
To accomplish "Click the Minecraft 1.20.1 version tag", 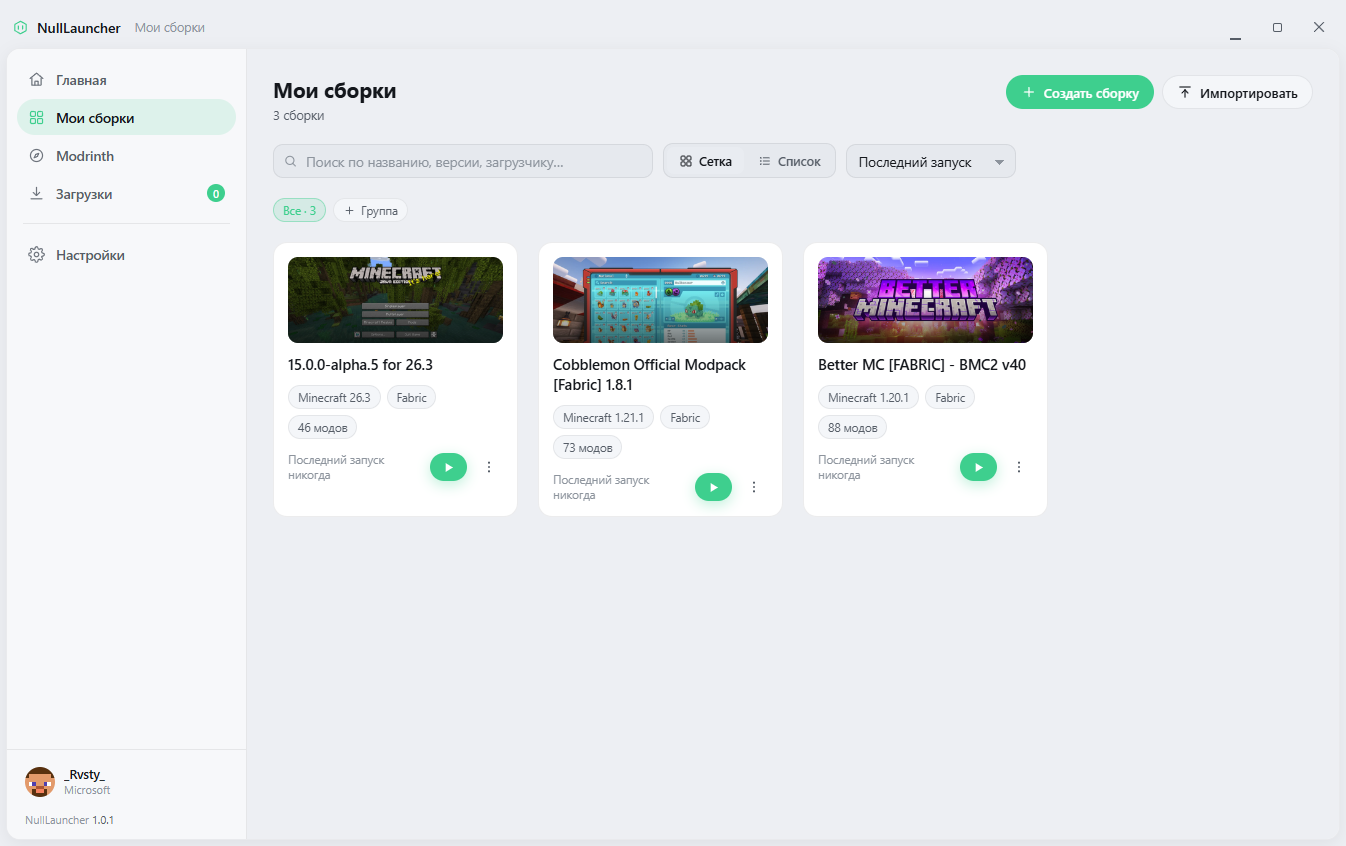I will point(869,397).
